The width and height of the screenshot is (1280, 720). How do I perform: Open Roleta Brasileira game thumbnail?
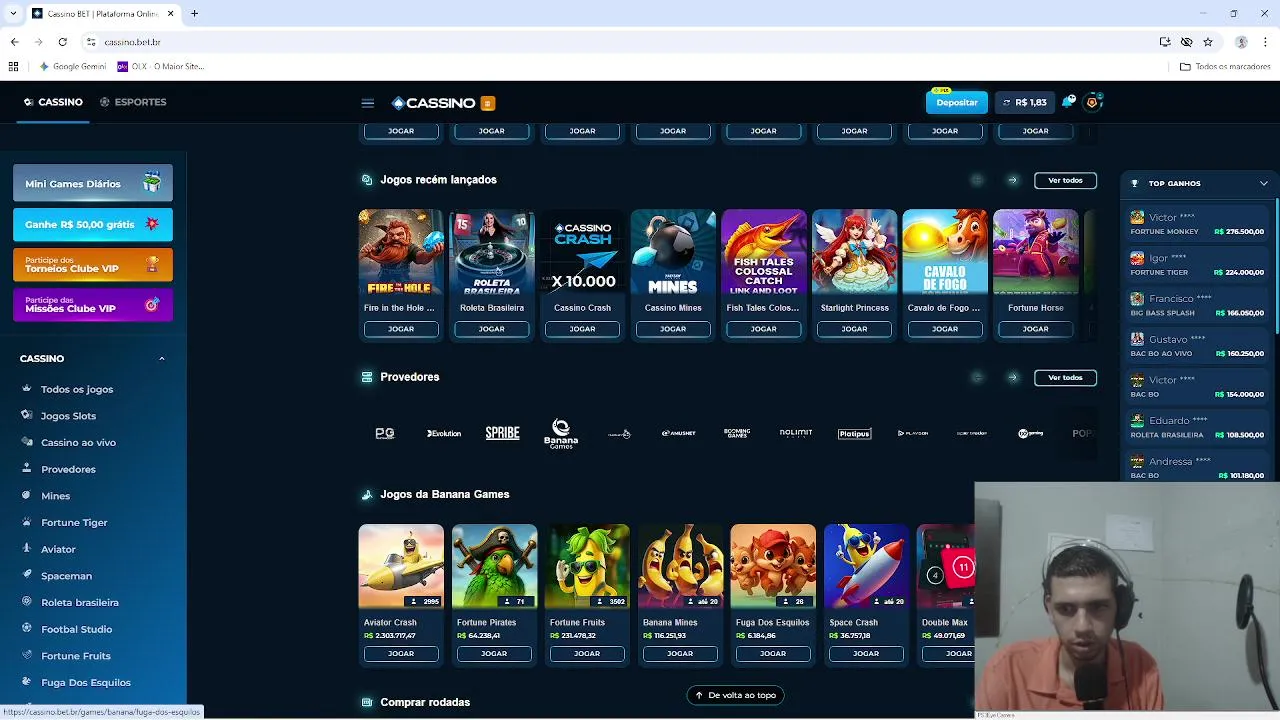492,252
